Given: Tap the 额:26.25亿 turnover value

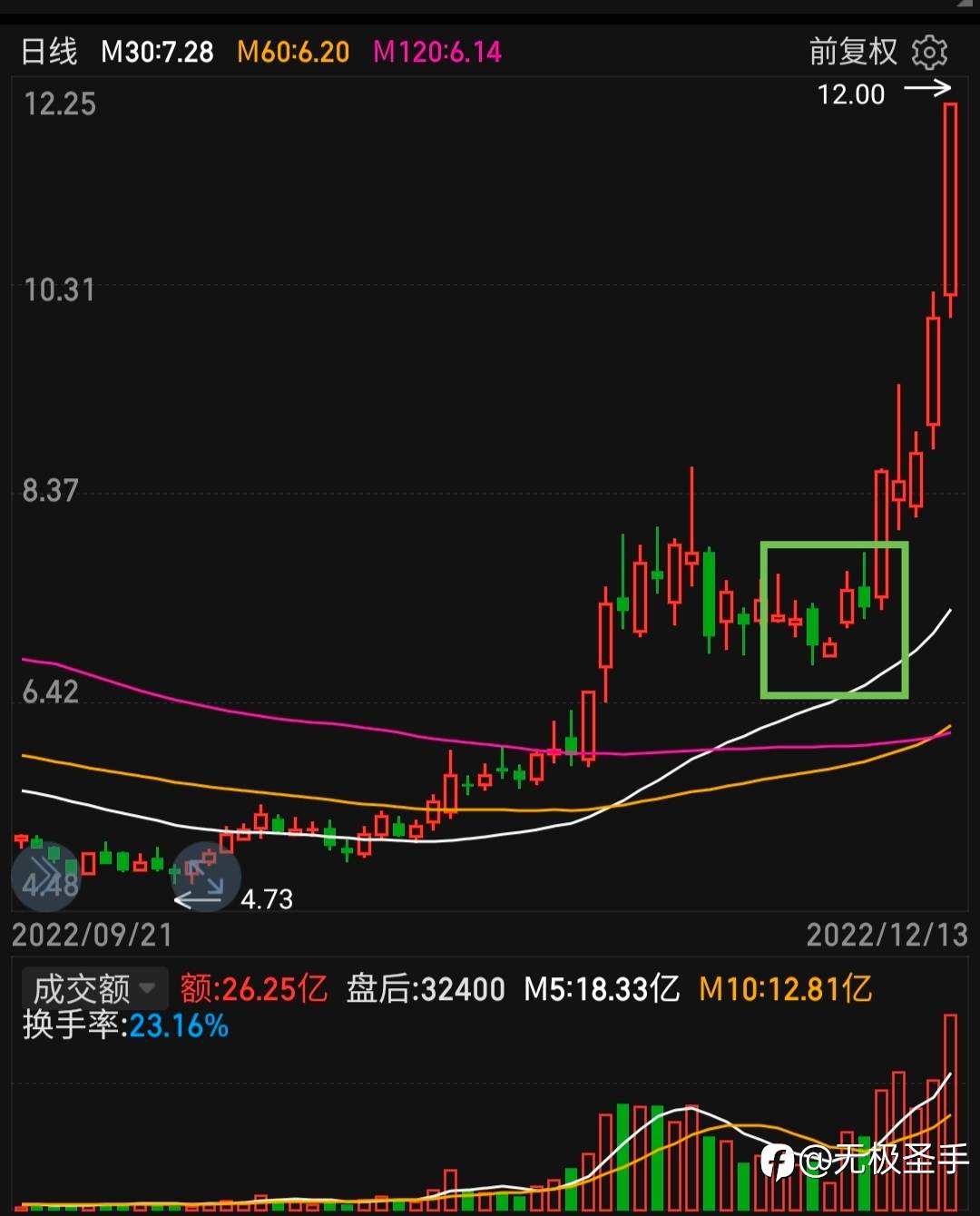Looking at the screenshot, I should click(x=253, y=988).
